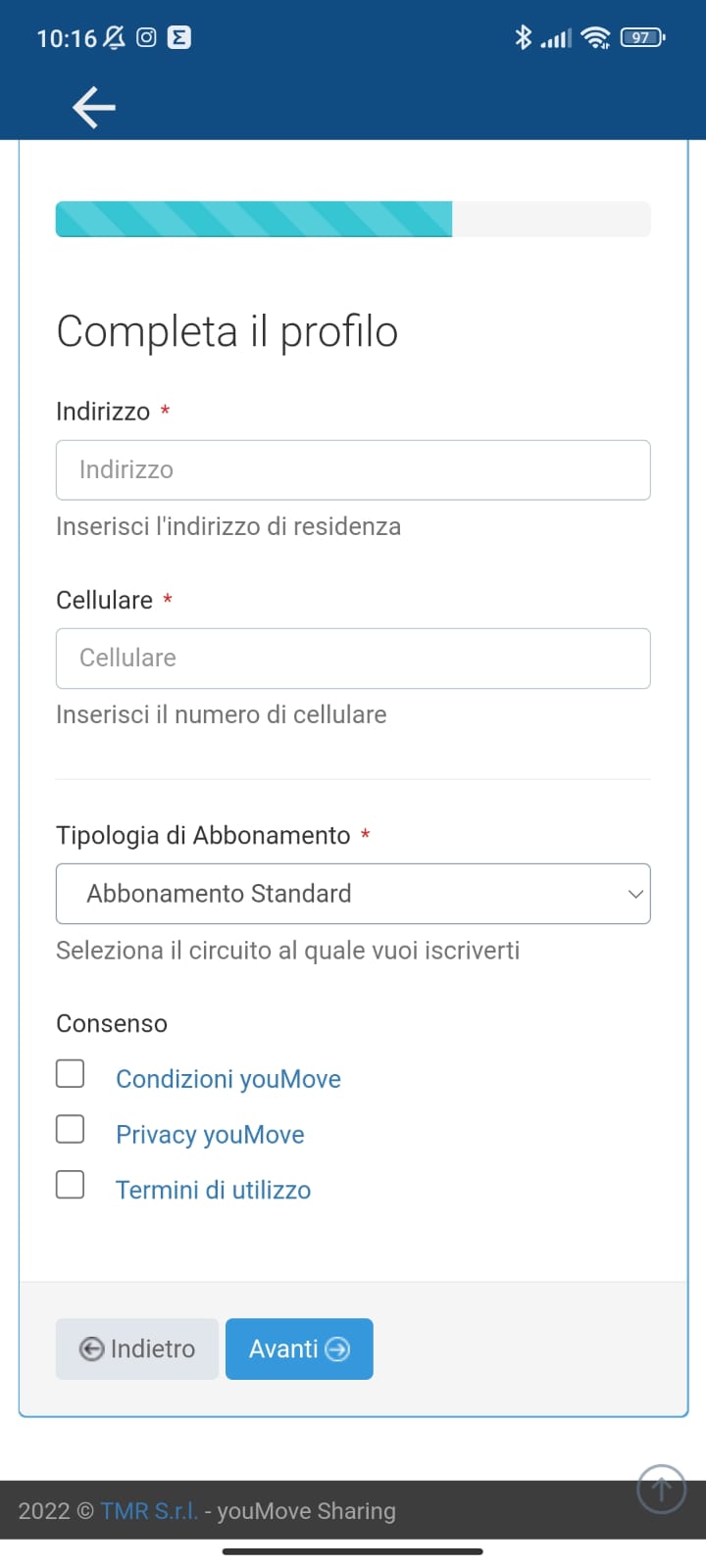This screenshot has height=1568, width=706.
Task: Open the Privacy youMove link
Action: tap(210, 1135)
